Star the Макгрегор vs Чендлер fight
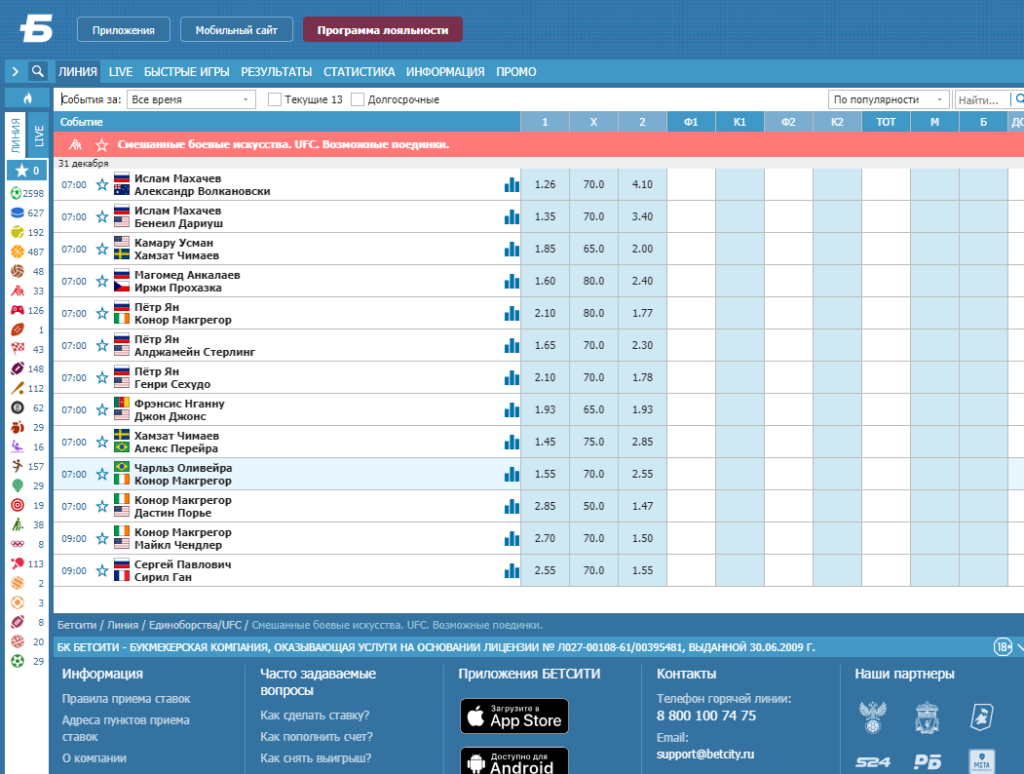1024x774 pixels. point(102,539)
